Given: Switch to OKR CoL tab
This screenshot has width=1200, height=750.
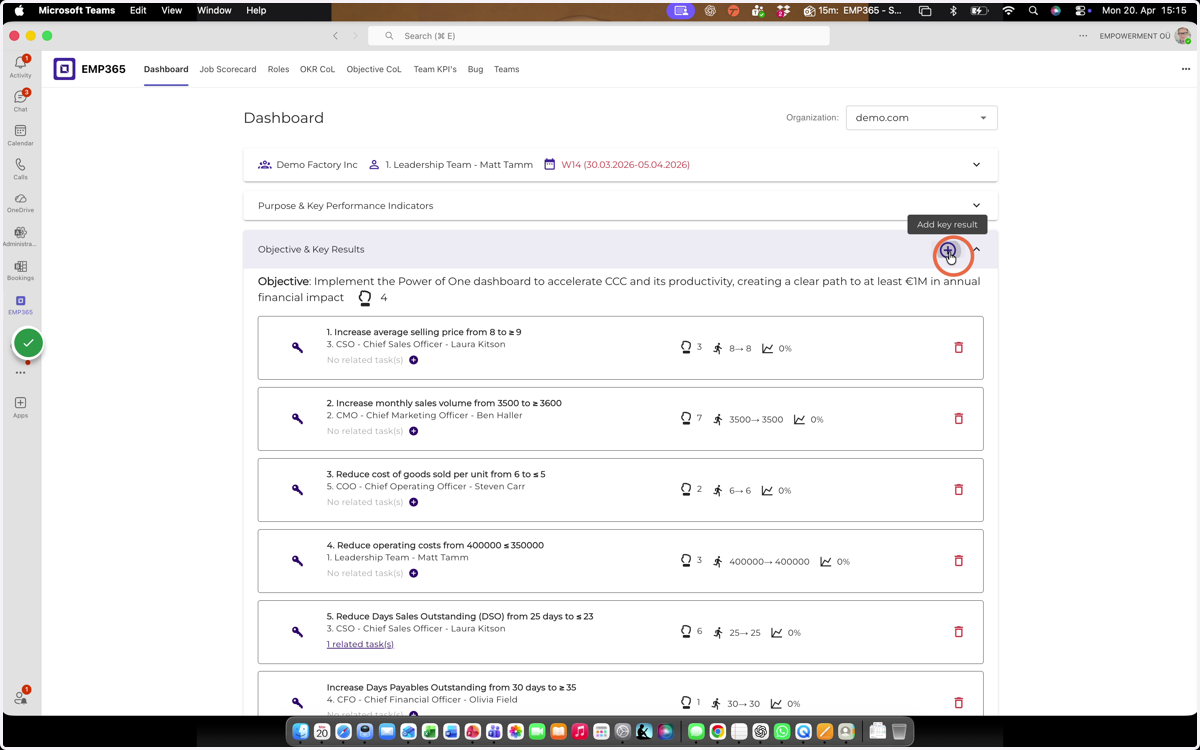Looking at the screenshot, I should pos(317,69).
